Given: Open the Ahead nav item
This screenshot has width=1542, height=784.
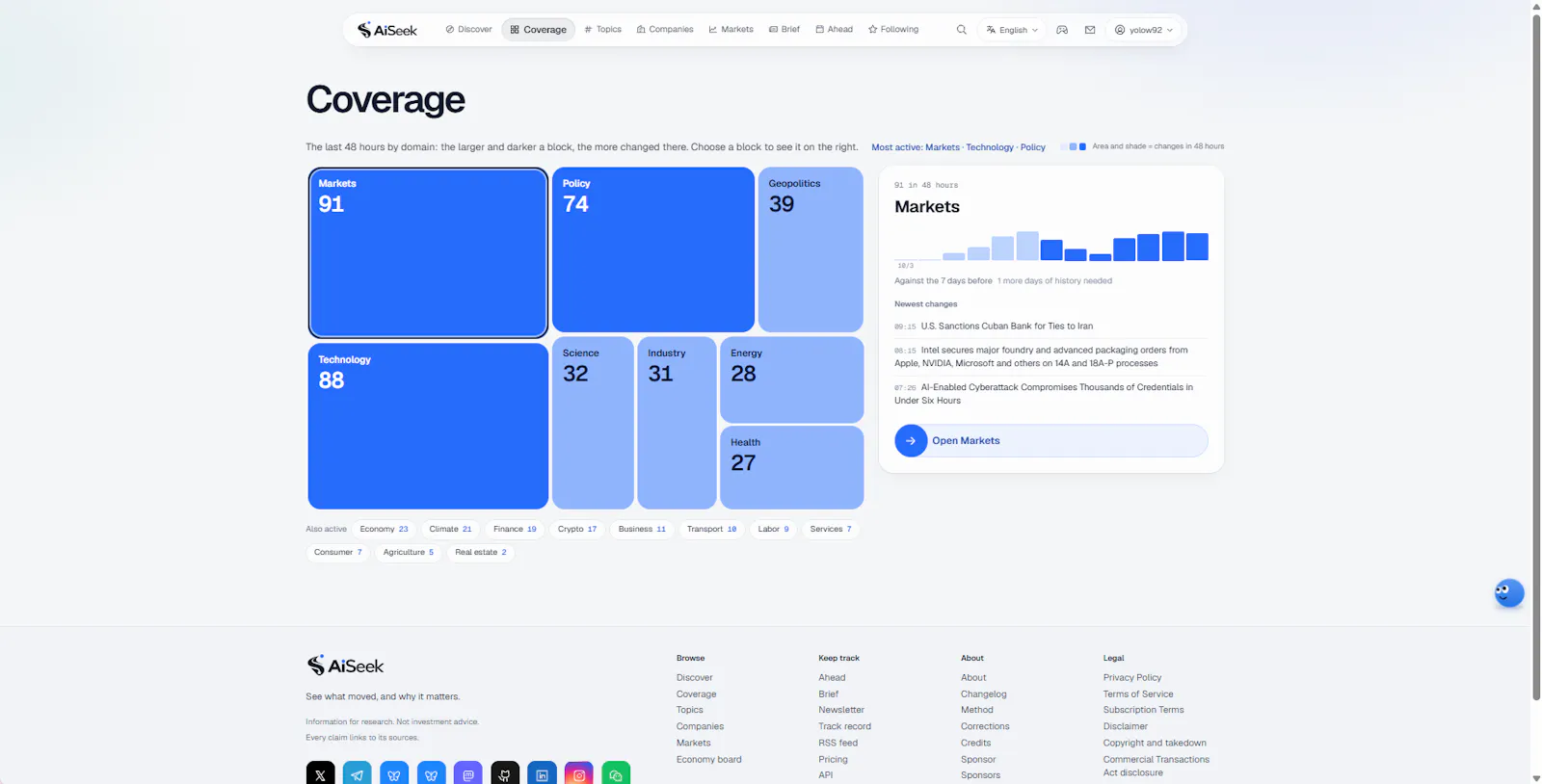Looking at the screenshot, I should coord(835,30).
